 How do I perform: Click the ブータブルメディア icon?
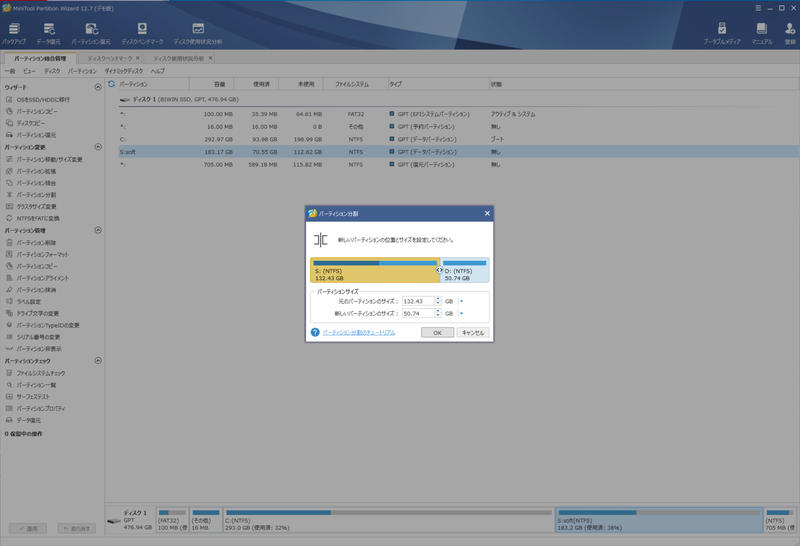click(721, 34)
